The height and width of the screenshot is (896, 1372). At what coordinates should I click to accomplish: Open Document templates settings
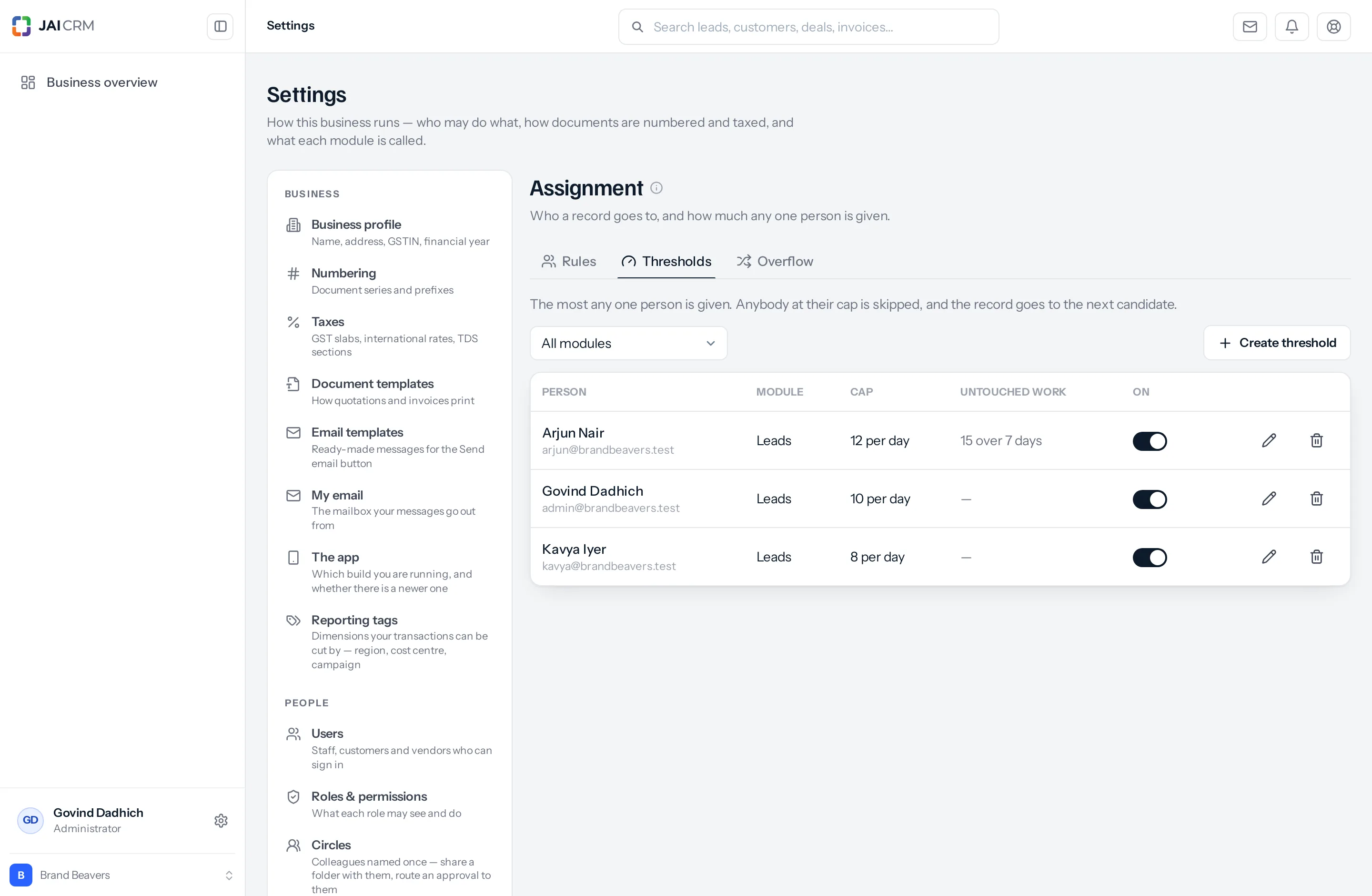(390, 391)
